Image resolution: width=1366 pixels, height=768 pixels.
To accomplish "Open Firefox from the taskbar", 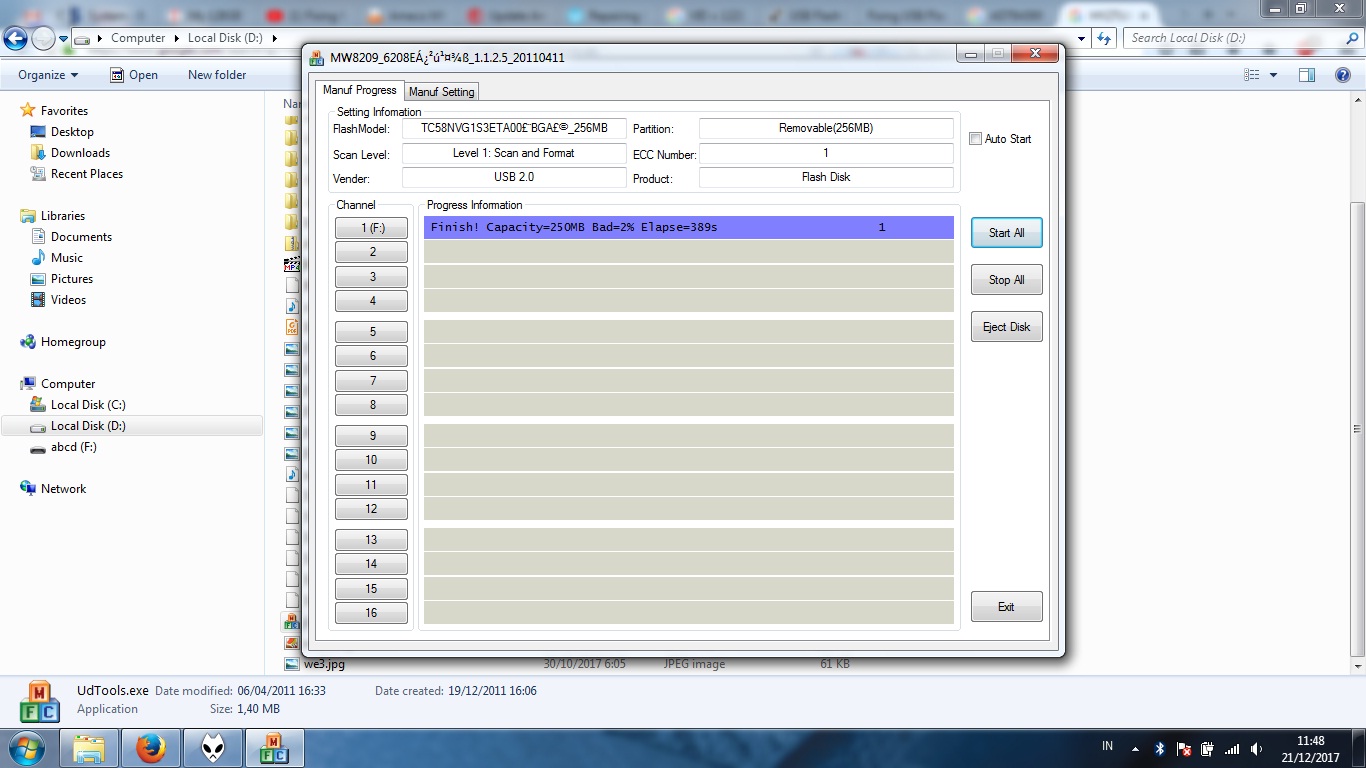I will click(x=152, y=747).
